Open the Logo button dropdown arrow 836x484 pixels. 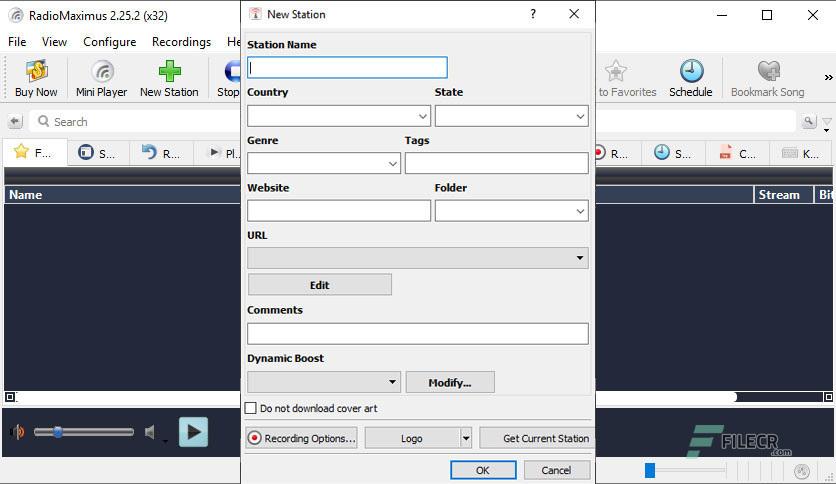click(465, 438)
